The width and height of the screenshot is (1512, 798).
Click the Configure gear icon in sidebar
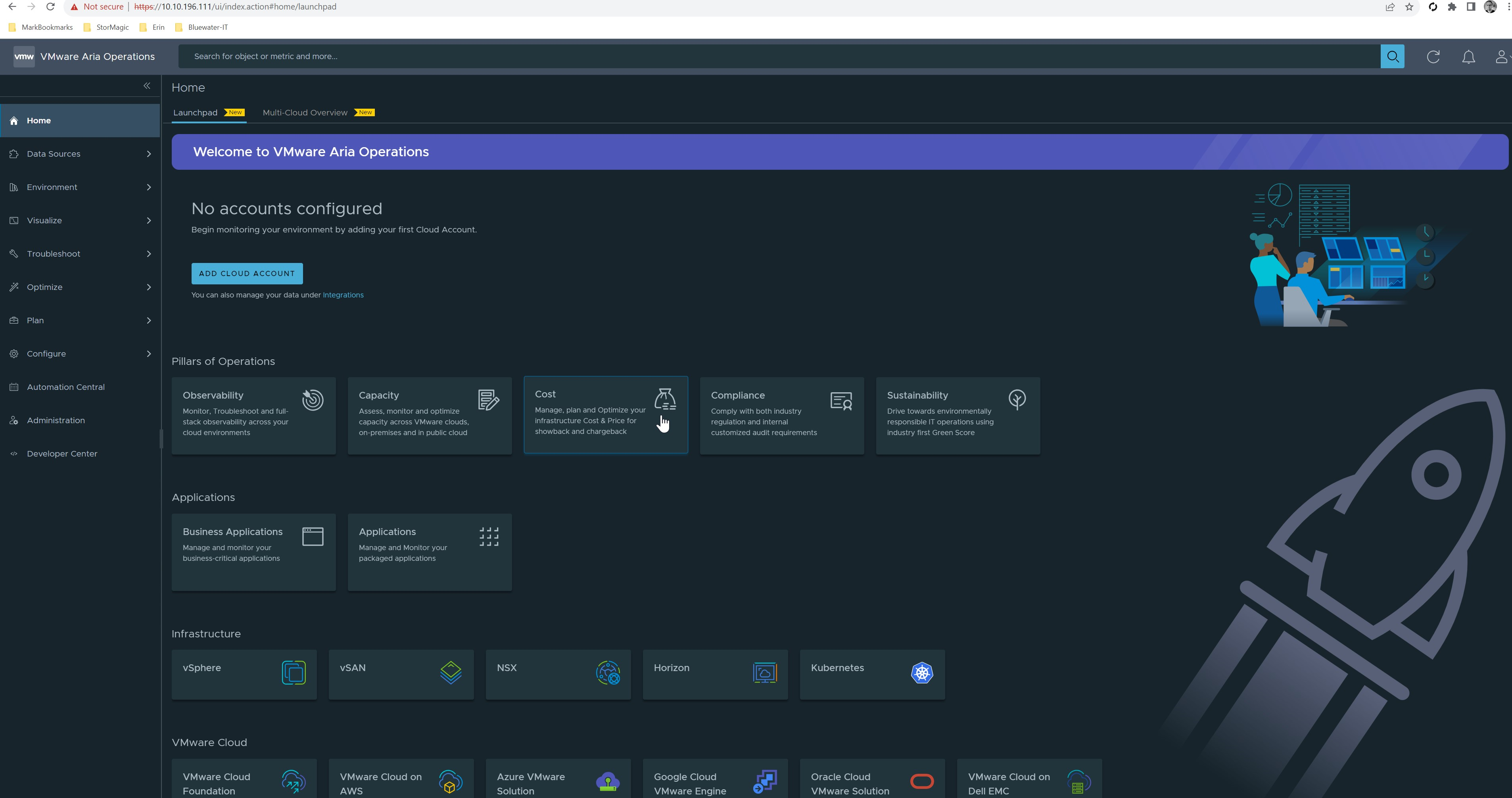point(14,354)
